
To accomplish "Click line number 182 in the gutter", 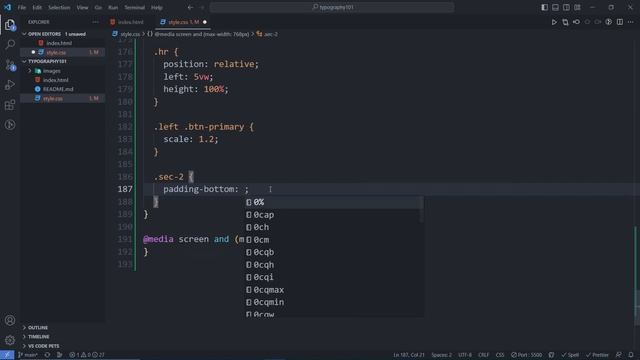I will point(125,127).
